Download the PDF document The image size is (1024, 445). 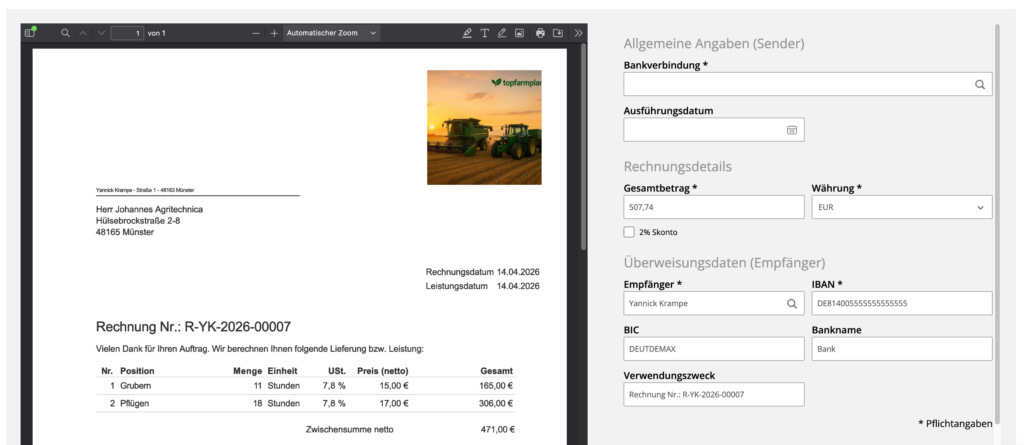point(558,33)
